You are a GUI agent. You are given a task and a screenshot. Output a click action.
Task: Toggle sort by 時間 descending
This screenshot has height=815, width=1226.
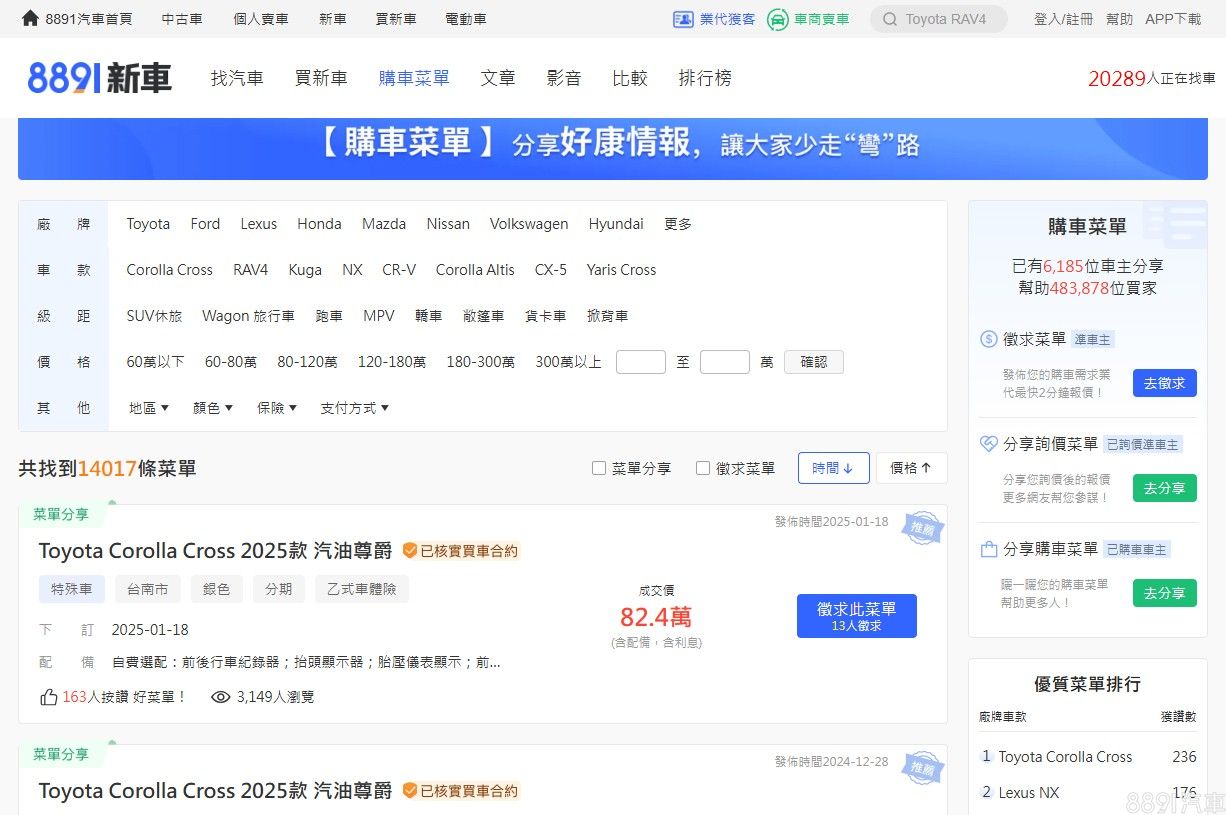point(833,468)
